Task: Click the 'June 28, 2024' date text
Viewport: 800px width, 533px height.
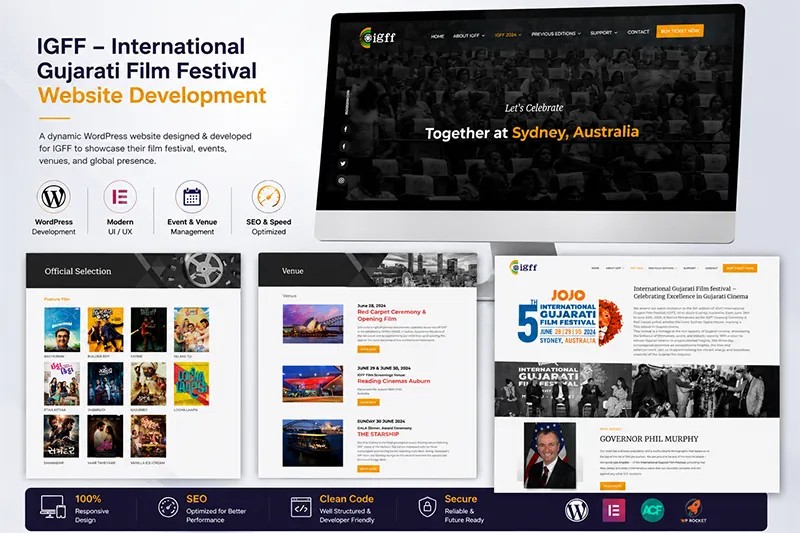Action: [x=371, y=306]
